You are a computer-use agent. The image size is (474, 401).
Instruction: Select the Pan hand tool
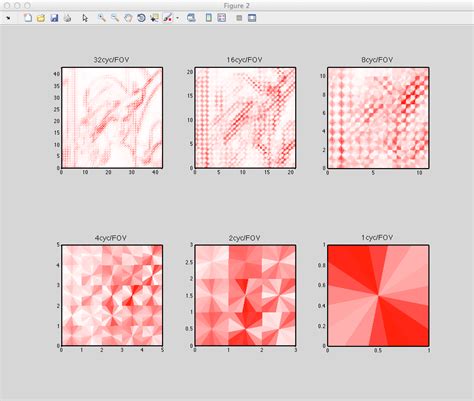128,18
